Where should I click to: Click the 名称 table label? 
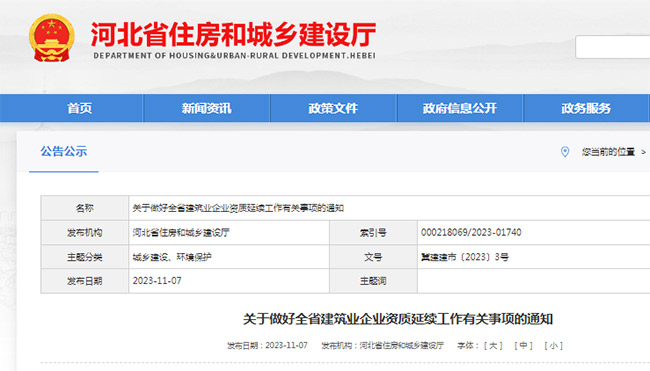pos(85,208)
